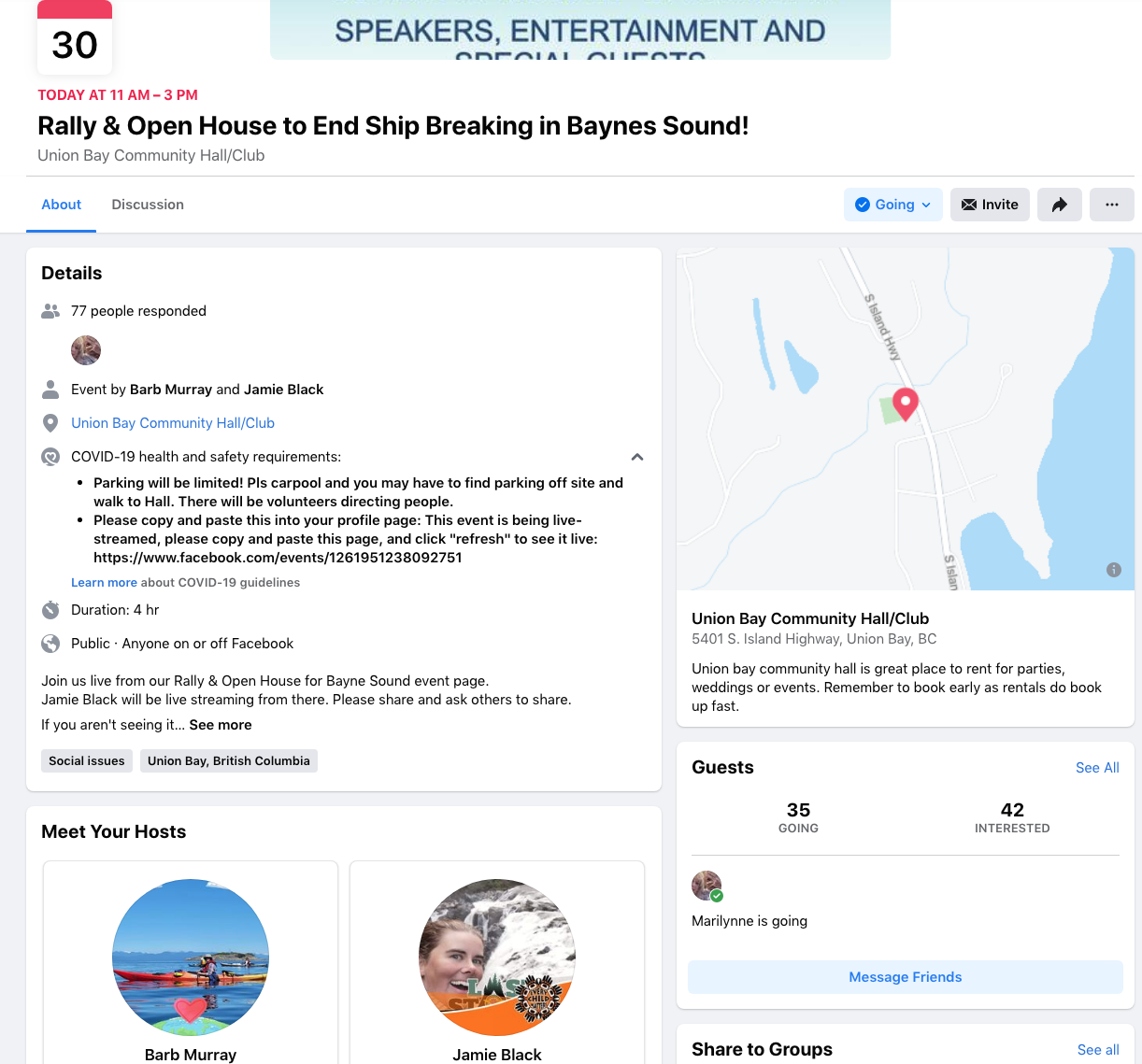This screenshot has height=1064, width=1142.
Task: Click the Invite button
Action: pos(989,205)
